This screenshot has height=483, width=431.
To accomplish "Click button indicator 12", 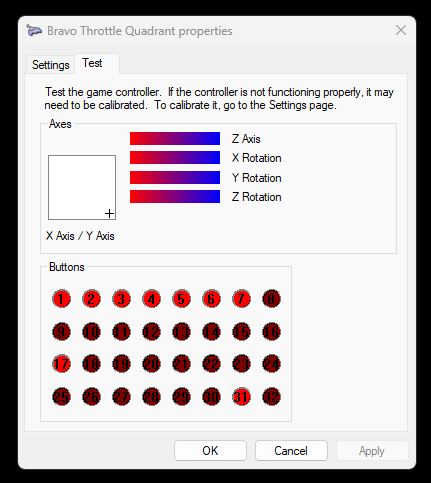I will 151,332.
